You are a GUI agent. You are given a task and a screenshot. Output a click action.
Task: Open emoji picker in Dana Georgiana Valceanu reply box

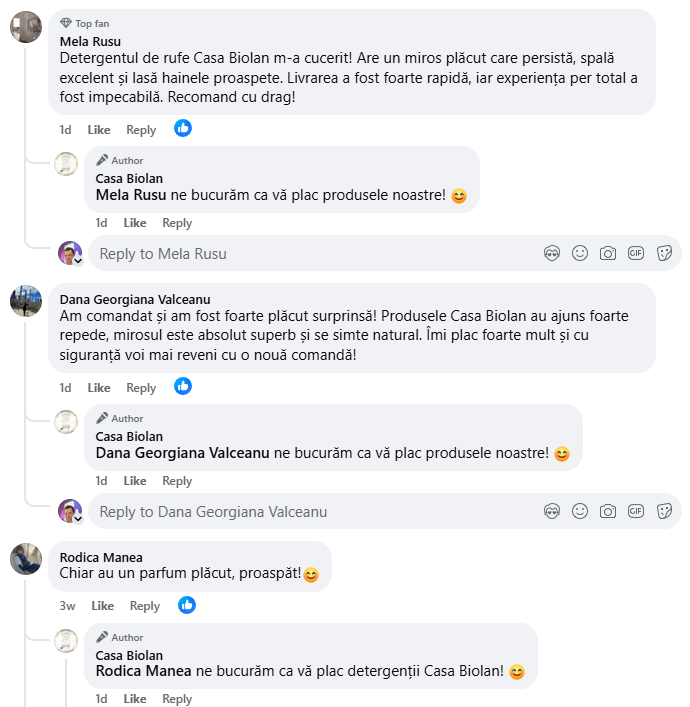[x=580, y=511]
